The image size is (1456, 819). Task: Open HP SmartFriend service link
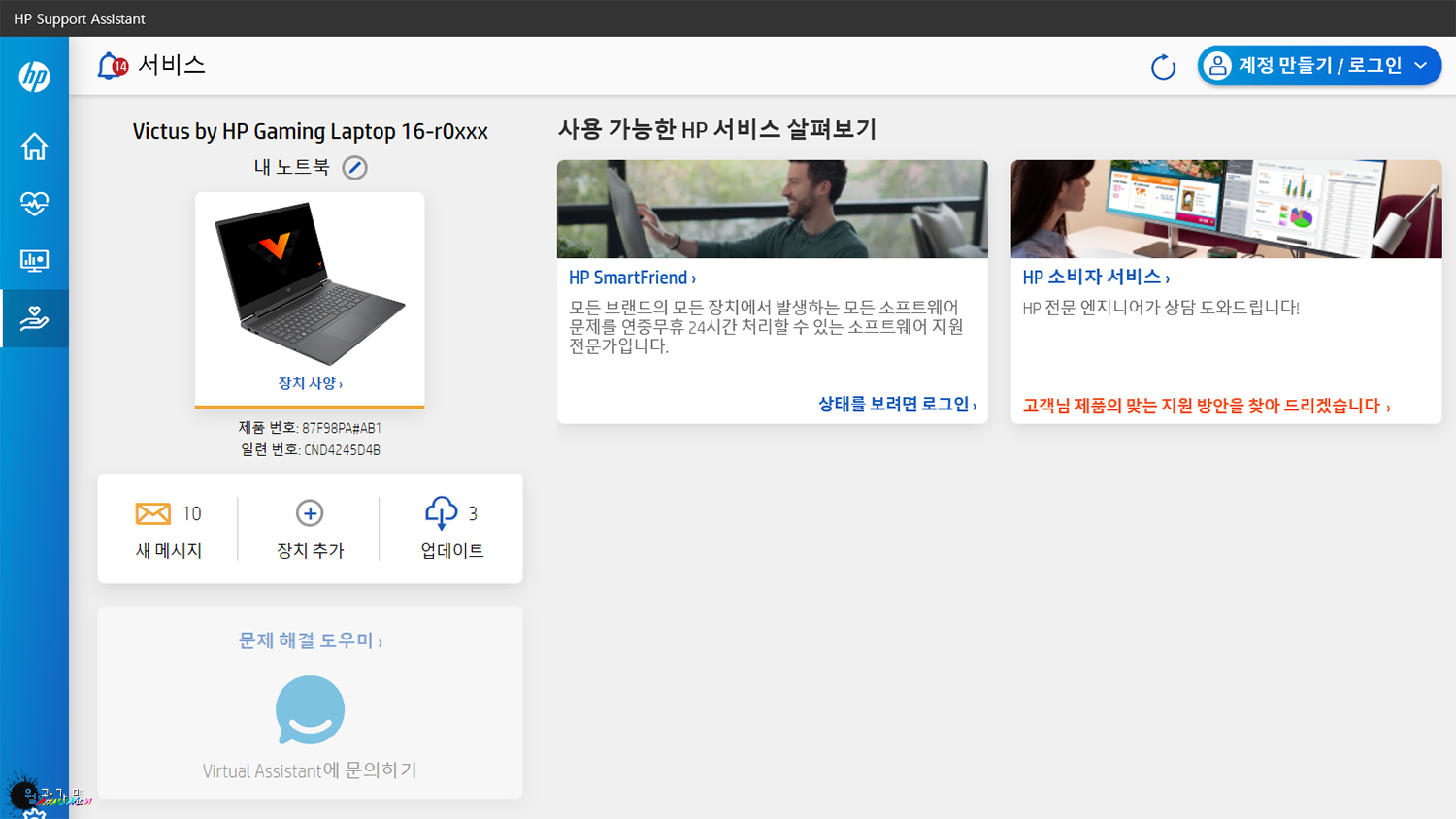click(632, 278)
